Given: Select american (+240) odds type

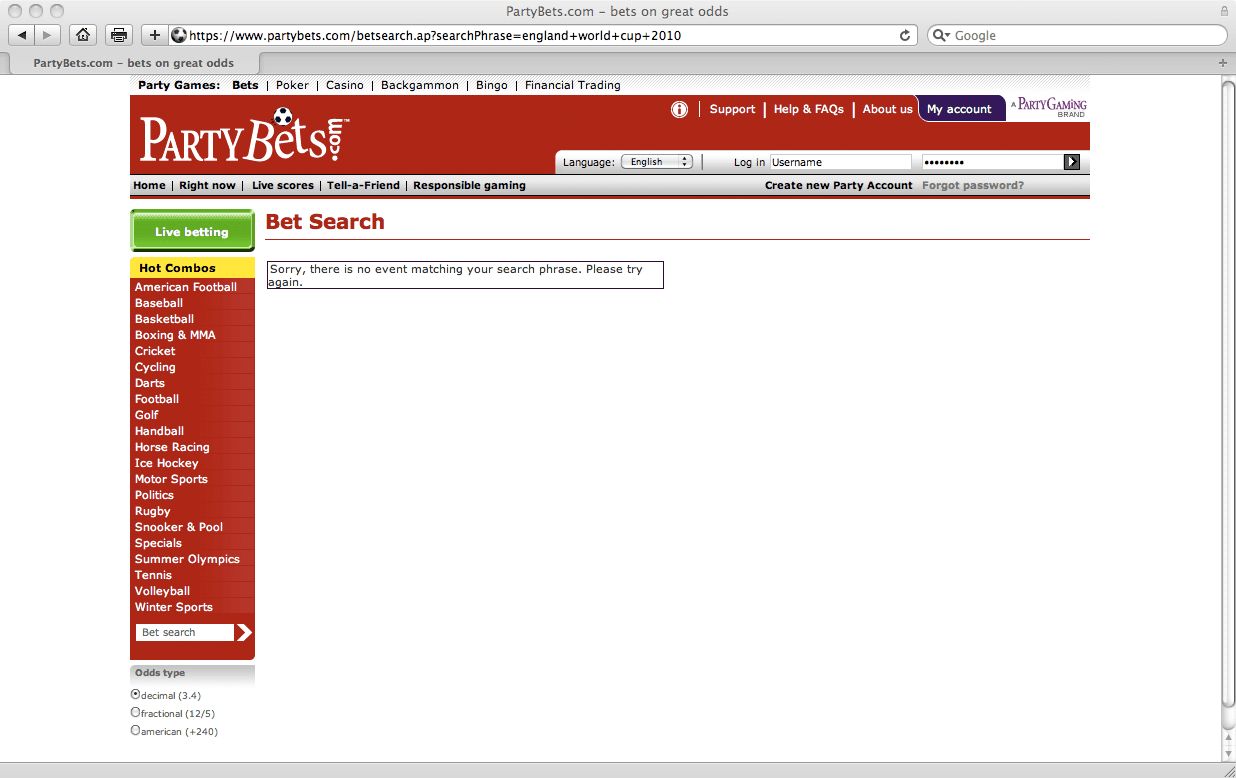Looking at the screenshot, I should pos(136,730).
